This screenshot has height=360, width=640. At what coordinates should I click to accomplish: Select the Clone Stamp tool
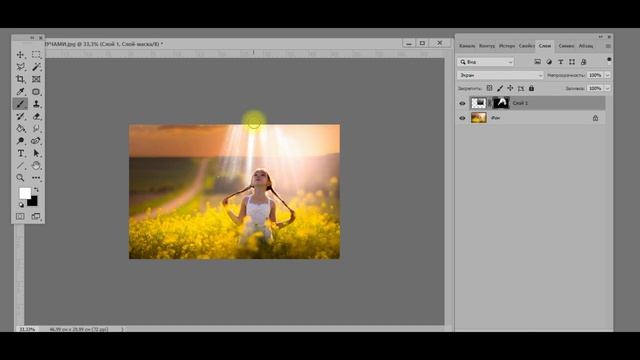[36, 104]
